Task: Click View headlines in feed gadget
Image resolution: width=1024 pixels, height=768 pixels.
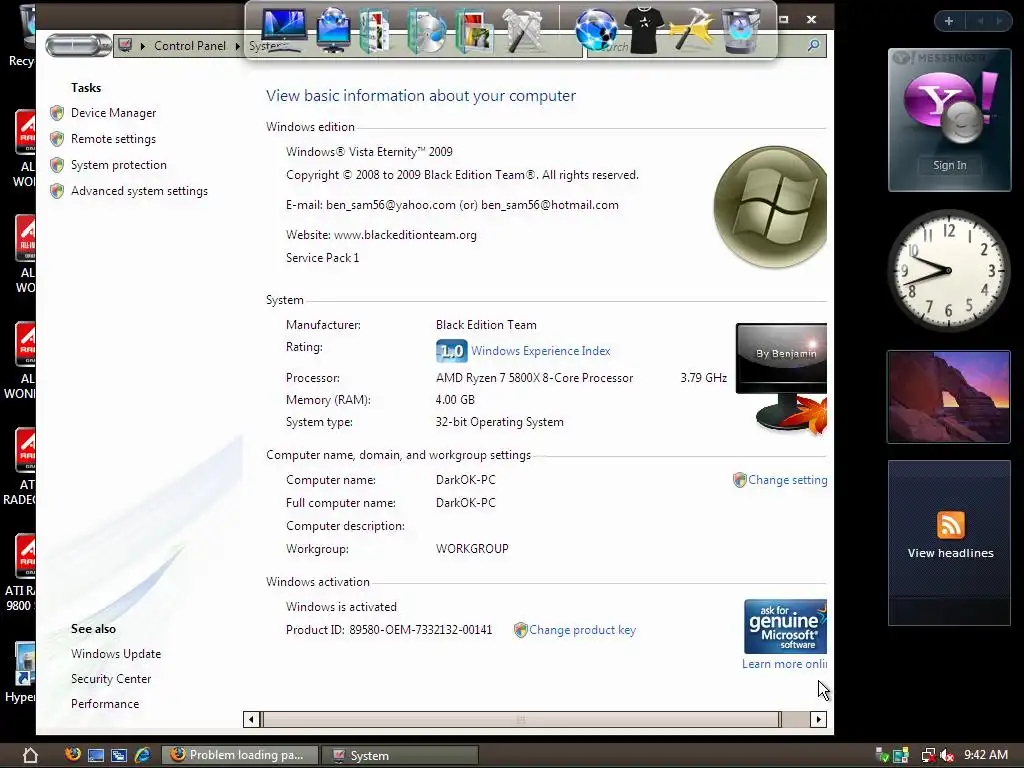Action: tap(950, 553)
